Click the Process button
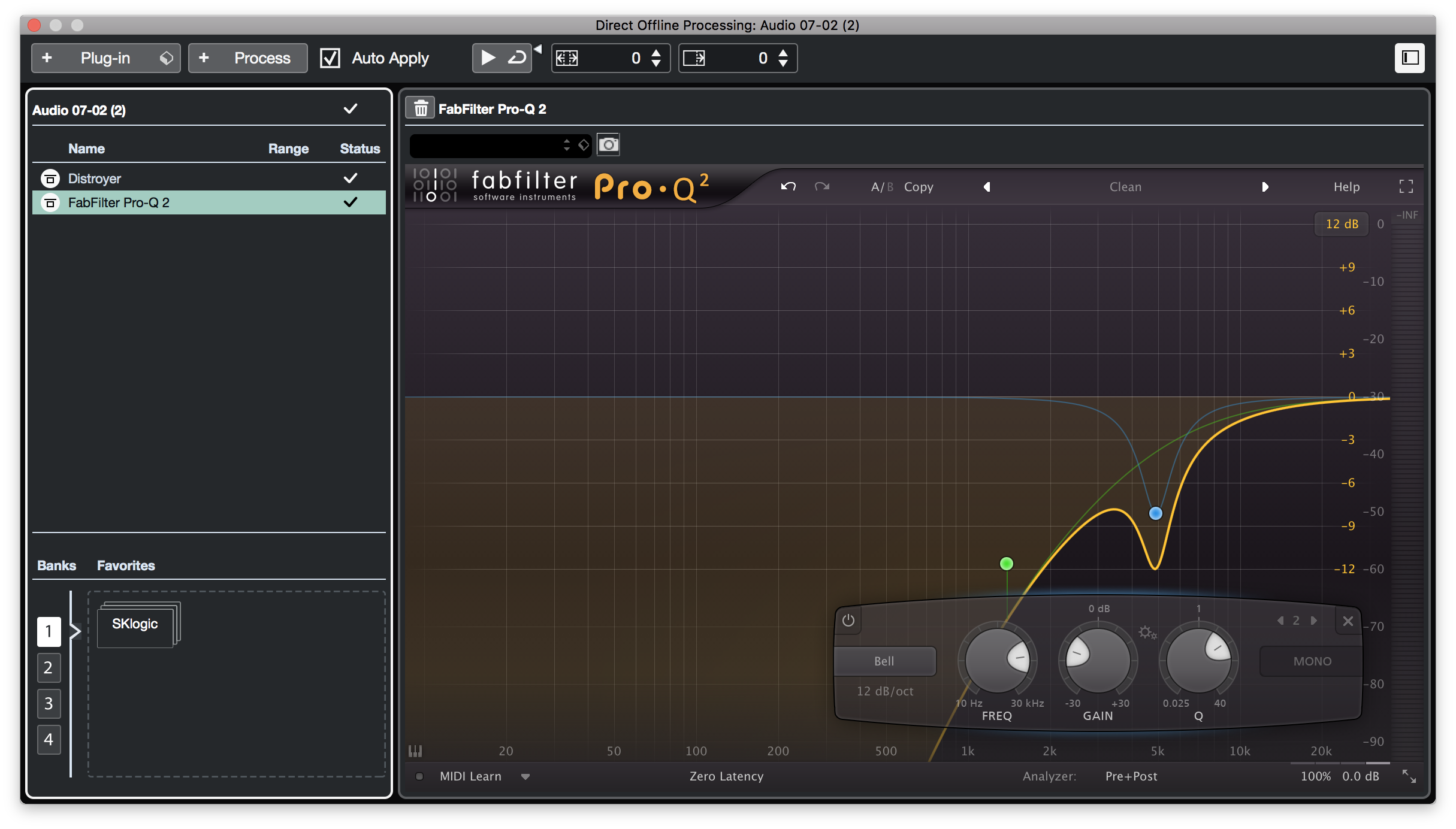 click(248, 58)
